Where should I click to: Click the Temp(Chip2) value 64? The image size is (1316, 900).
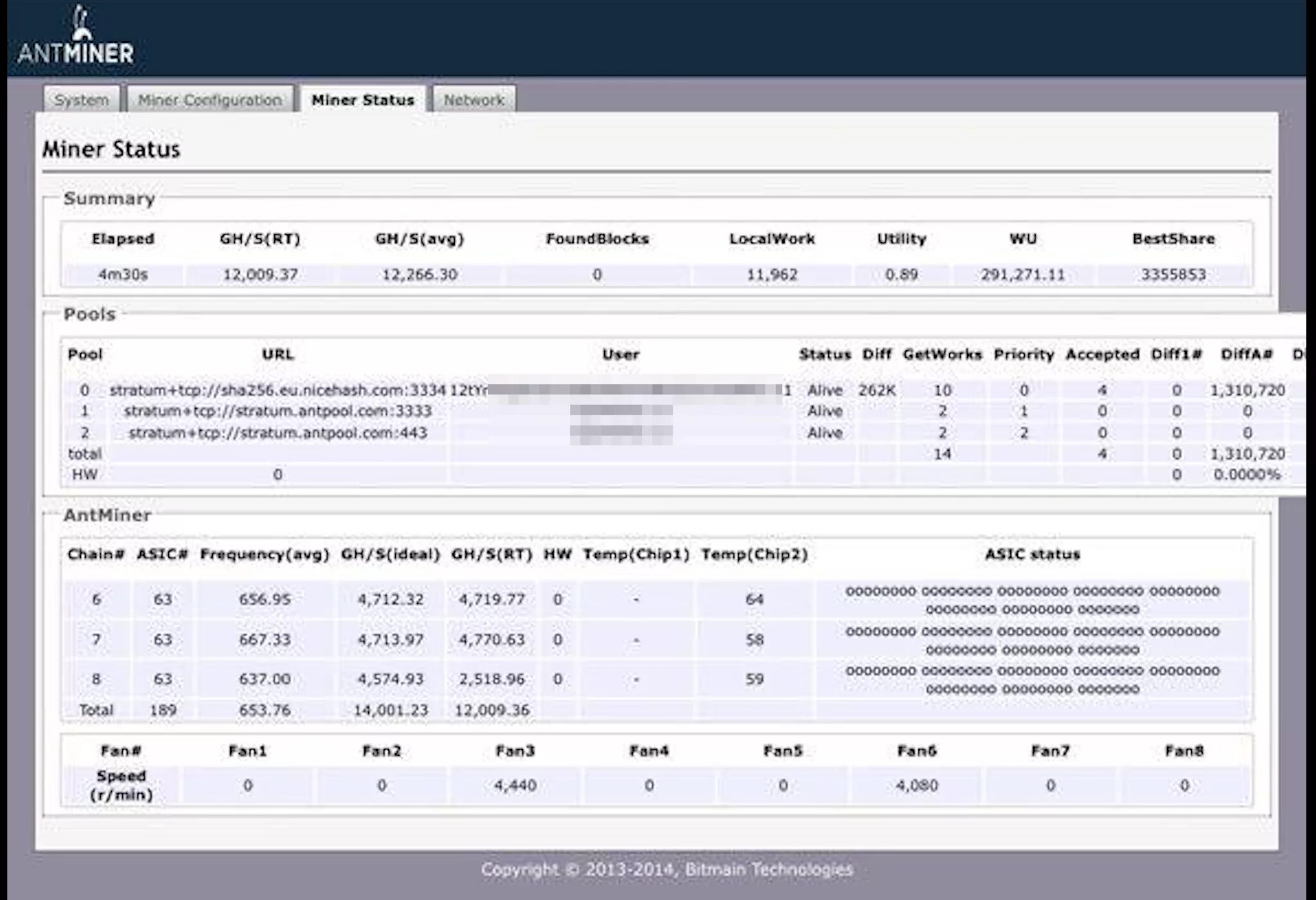click(754, 600)
